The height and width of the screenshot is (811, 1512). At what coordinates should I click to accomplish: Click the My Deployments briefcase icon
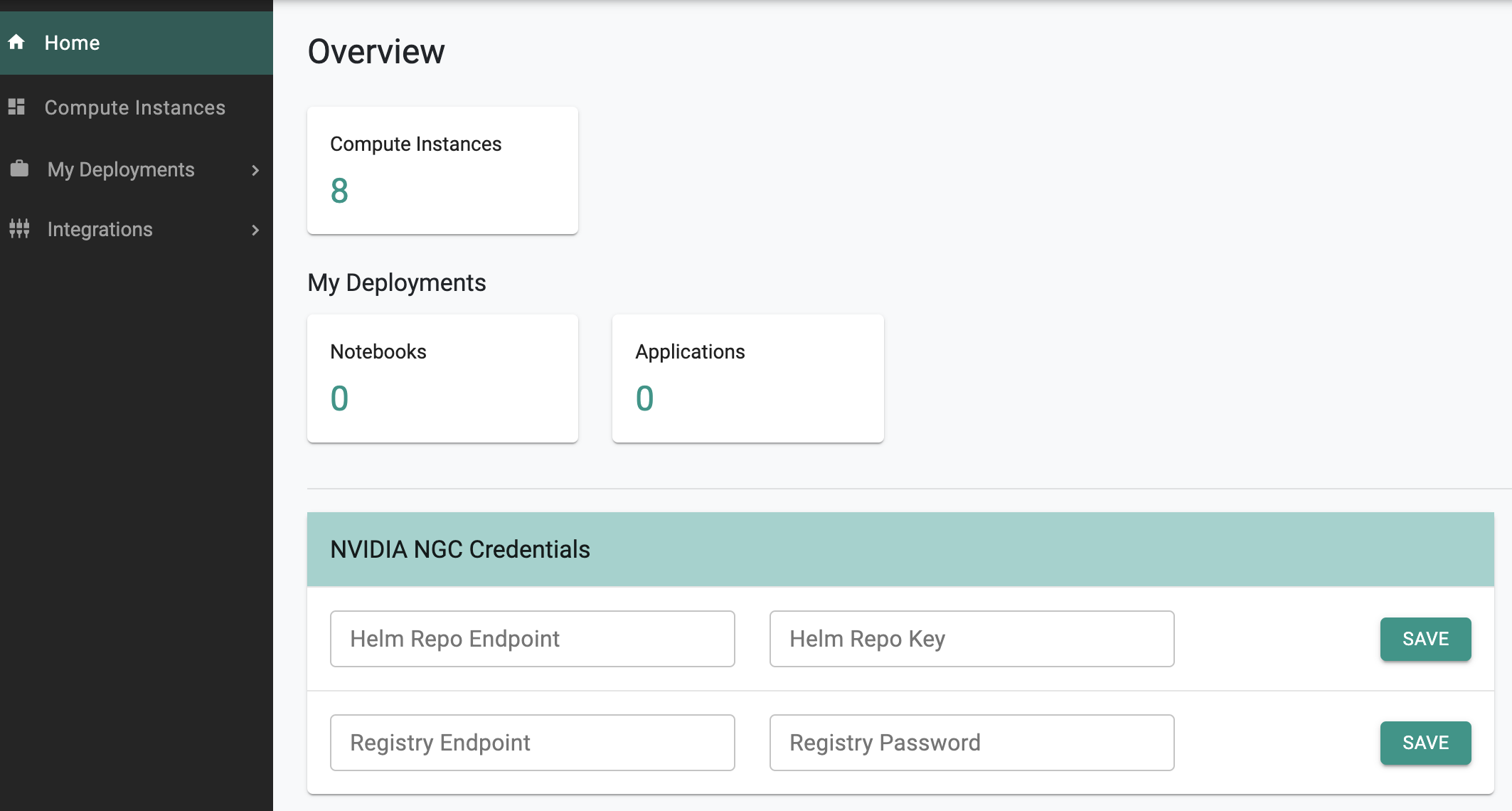pyautogui.click(x=19, y=169)
